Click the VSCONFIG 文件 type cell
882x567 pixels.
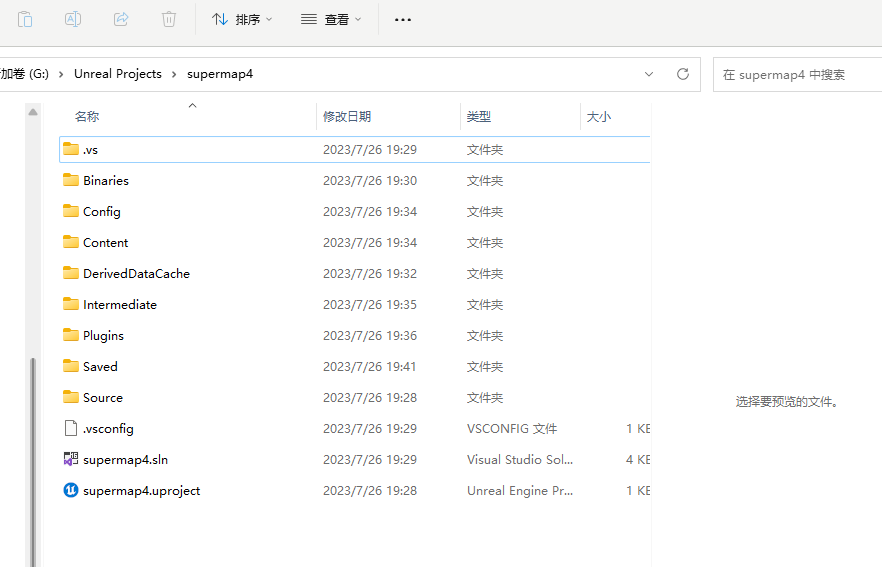coord(512,429)
